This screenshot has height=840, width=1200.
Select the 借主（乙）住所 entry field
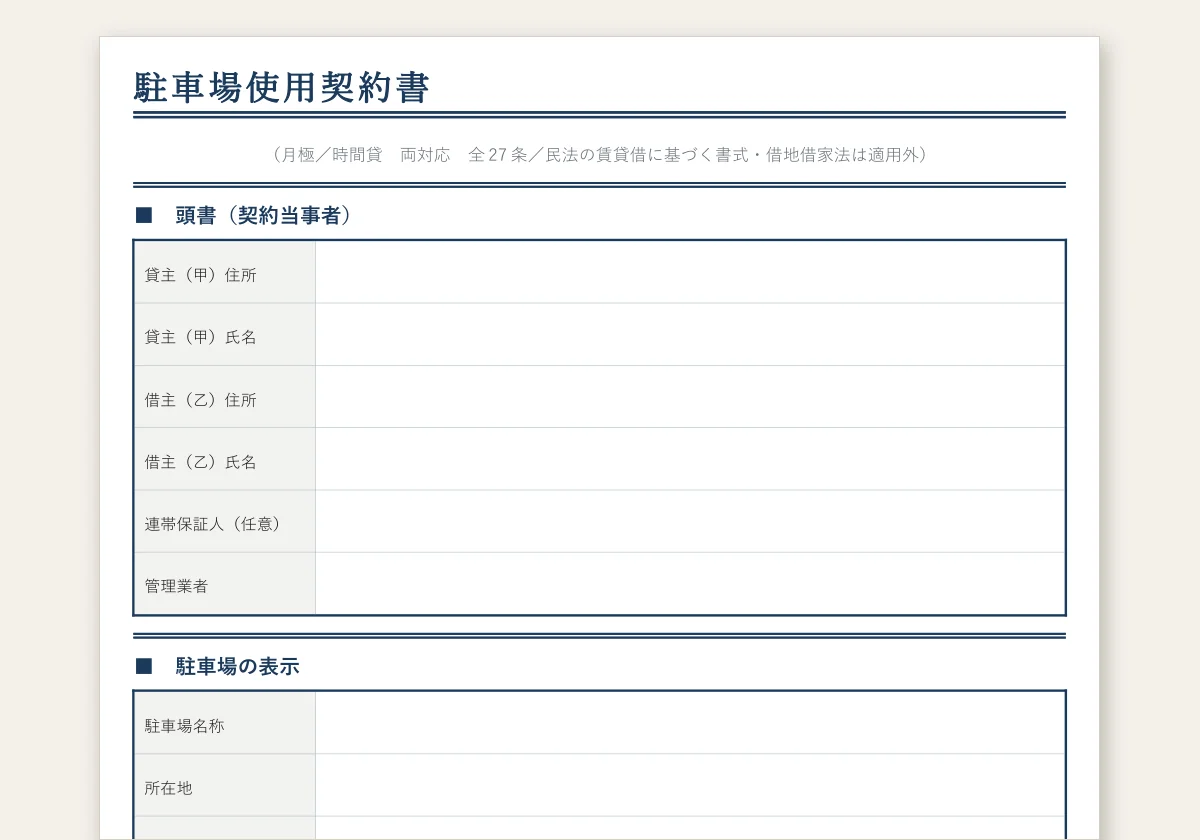coord(690,397)
